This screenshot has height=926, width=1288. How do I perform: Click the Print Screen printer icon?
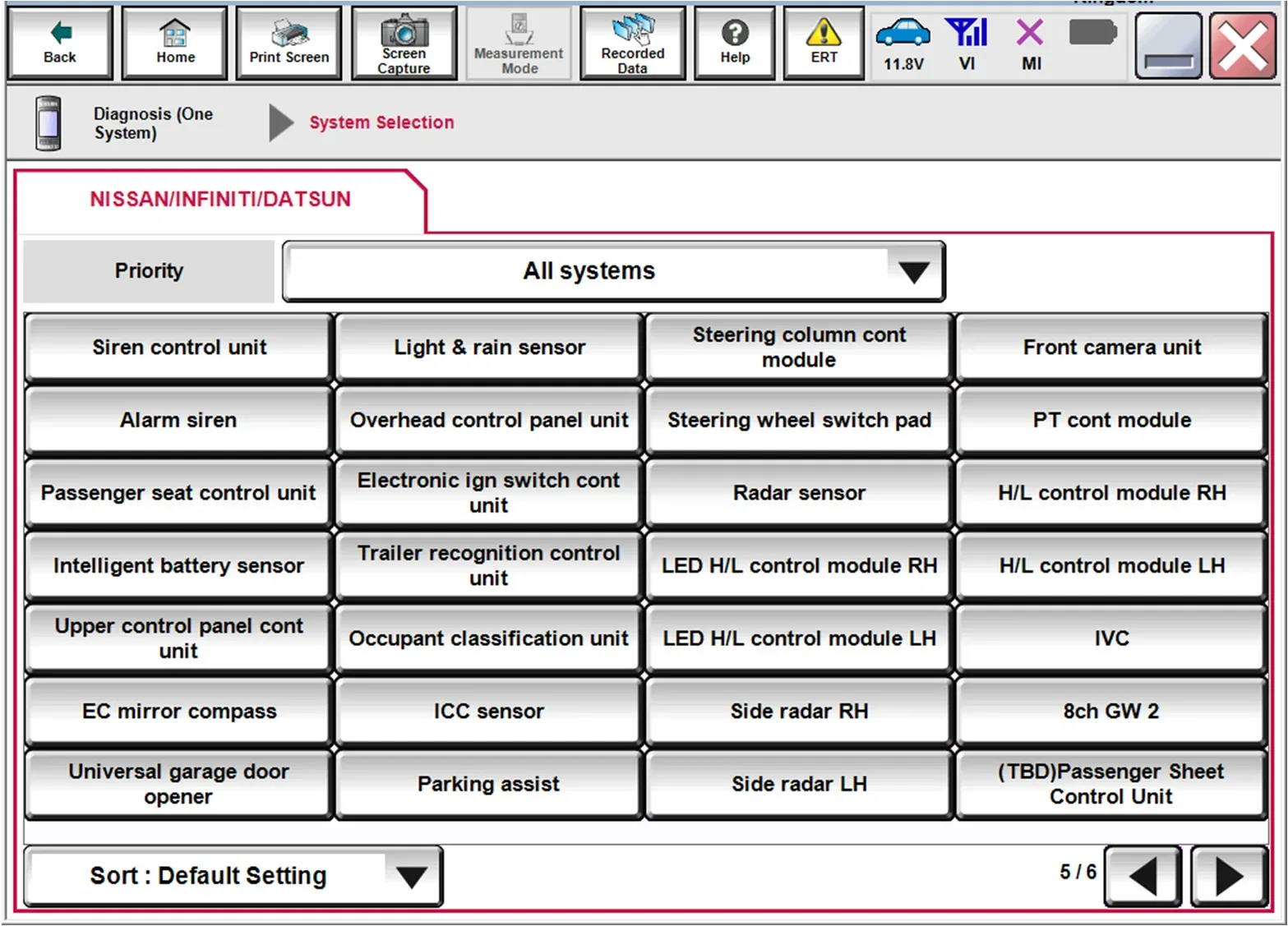pyautogui.click(x=289, y=44)
